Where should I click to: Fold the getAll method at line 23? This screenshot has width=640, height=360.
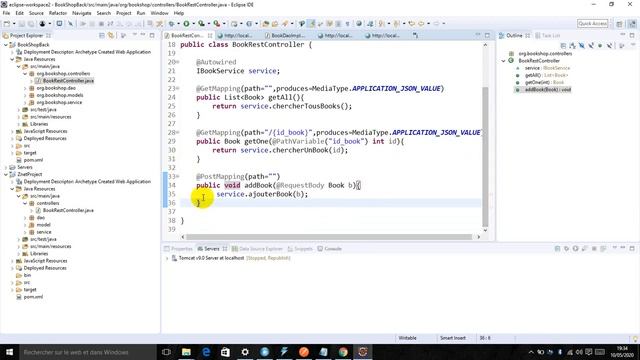click(178, 89)
